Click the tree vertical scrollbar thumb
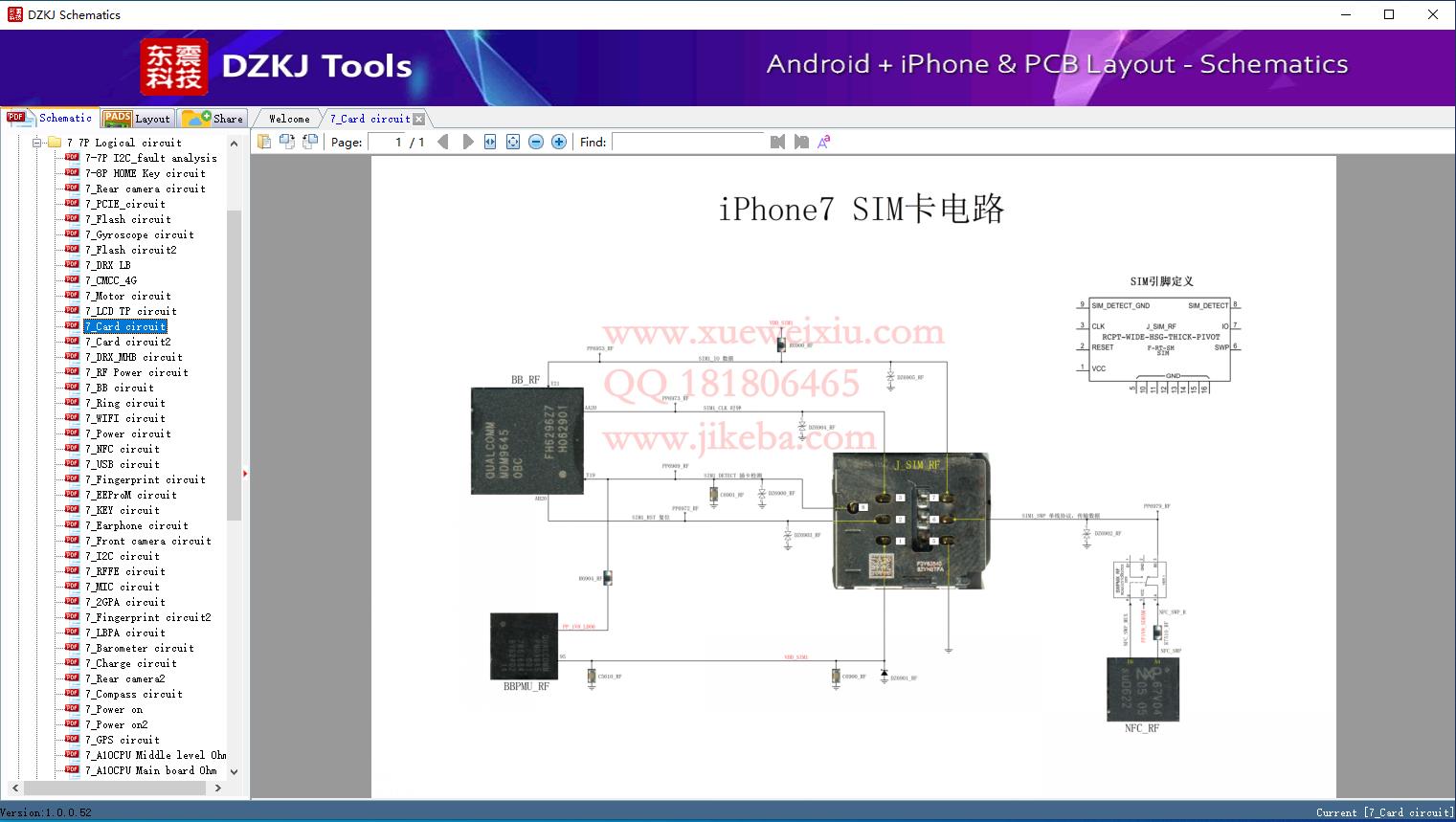1456x822 pixels. pos(234,364)
